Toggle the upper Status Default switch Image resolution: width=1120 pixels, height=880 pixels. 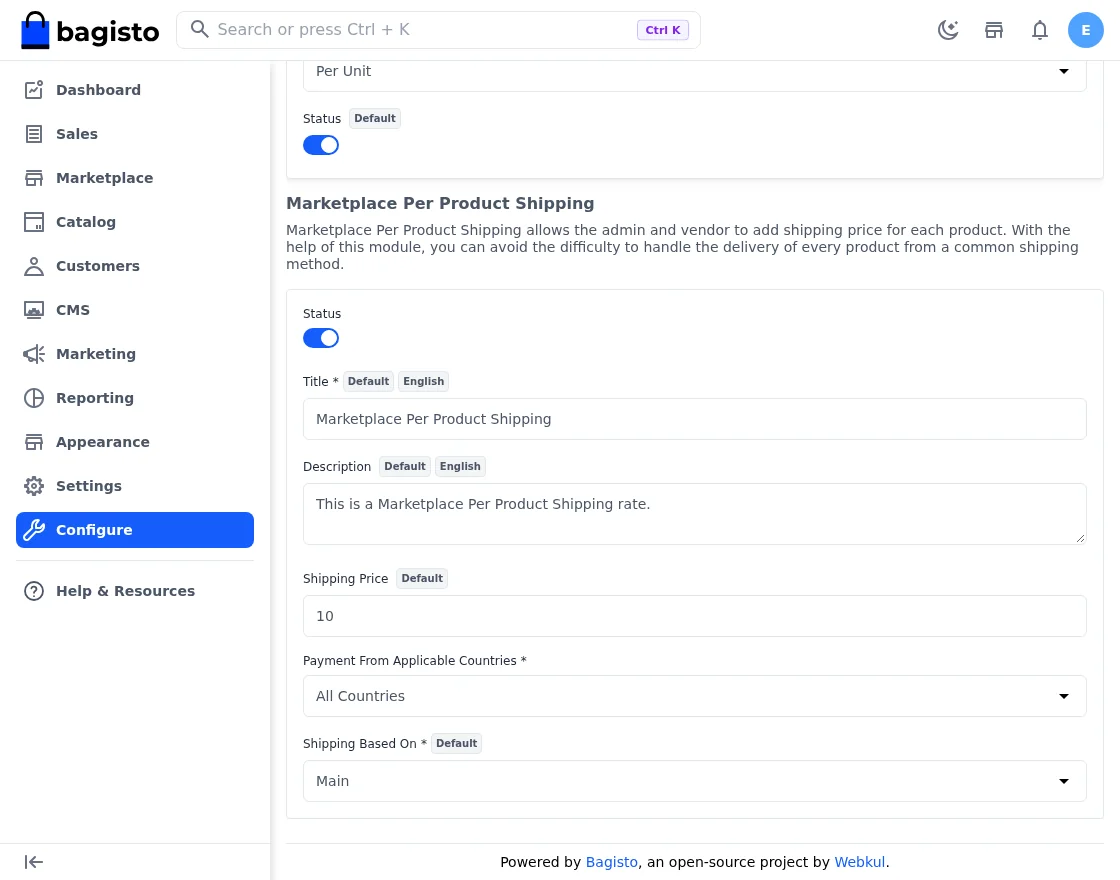(321, 145)
